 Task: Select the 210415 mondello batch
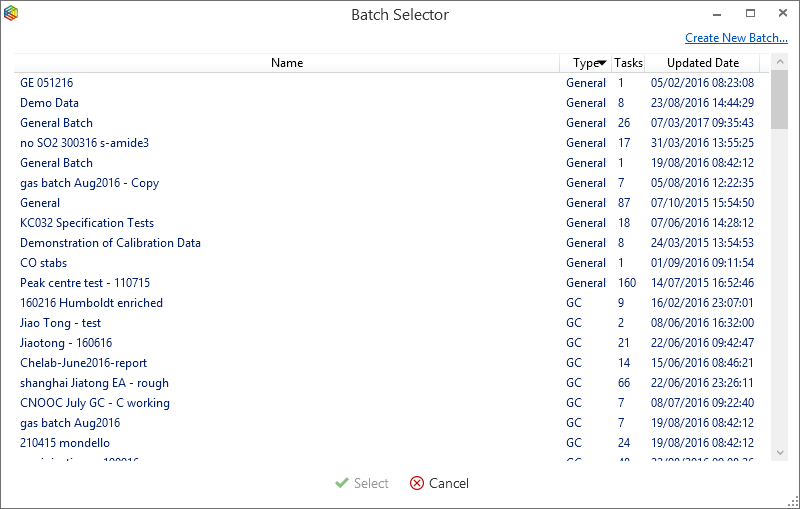coord(65,443)
